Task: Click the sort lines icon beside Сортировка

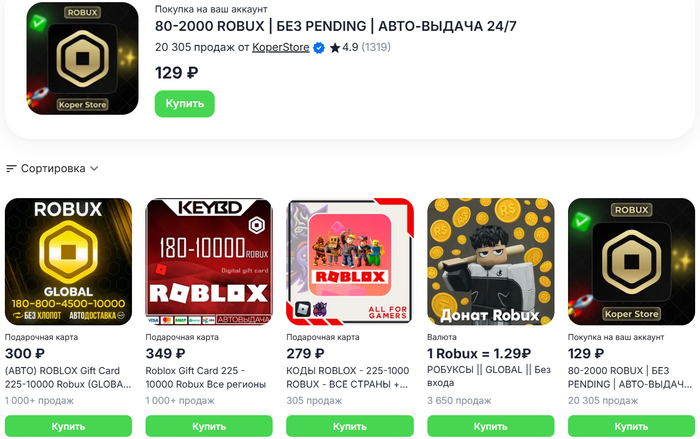Action: [x=11, y=169]
